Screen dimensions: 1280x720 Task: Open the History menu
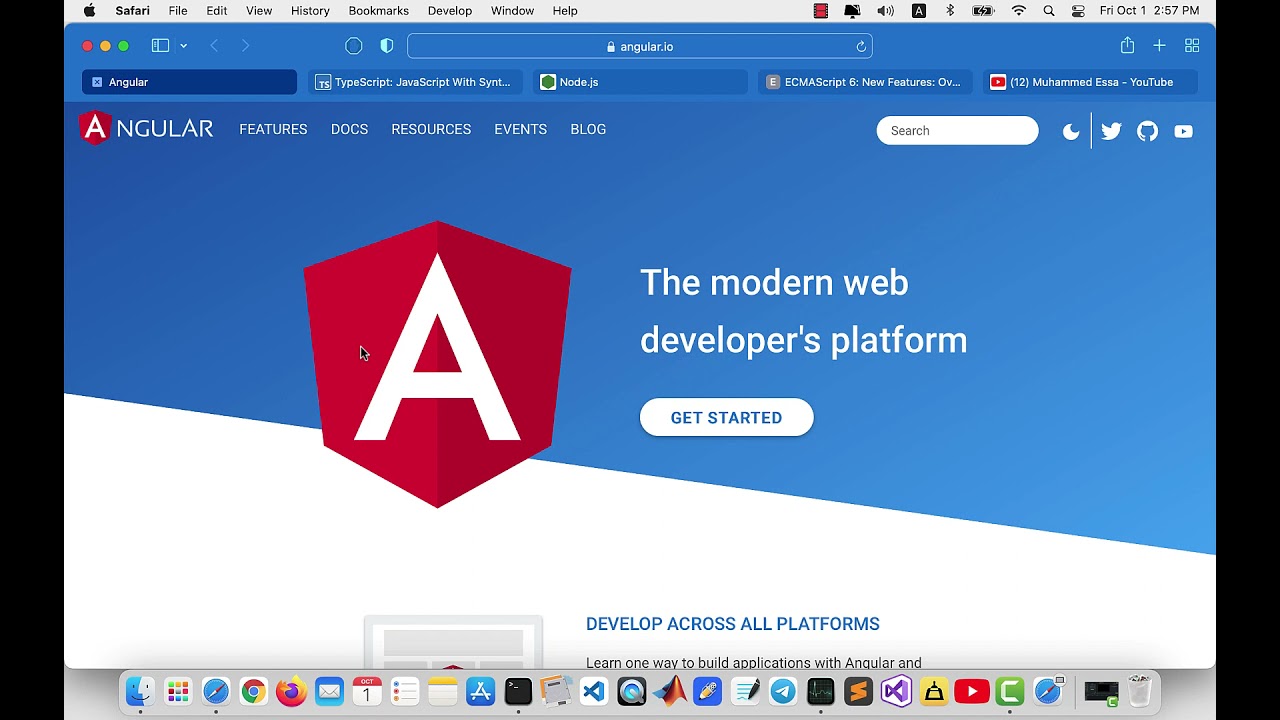[x=310, y=10]
